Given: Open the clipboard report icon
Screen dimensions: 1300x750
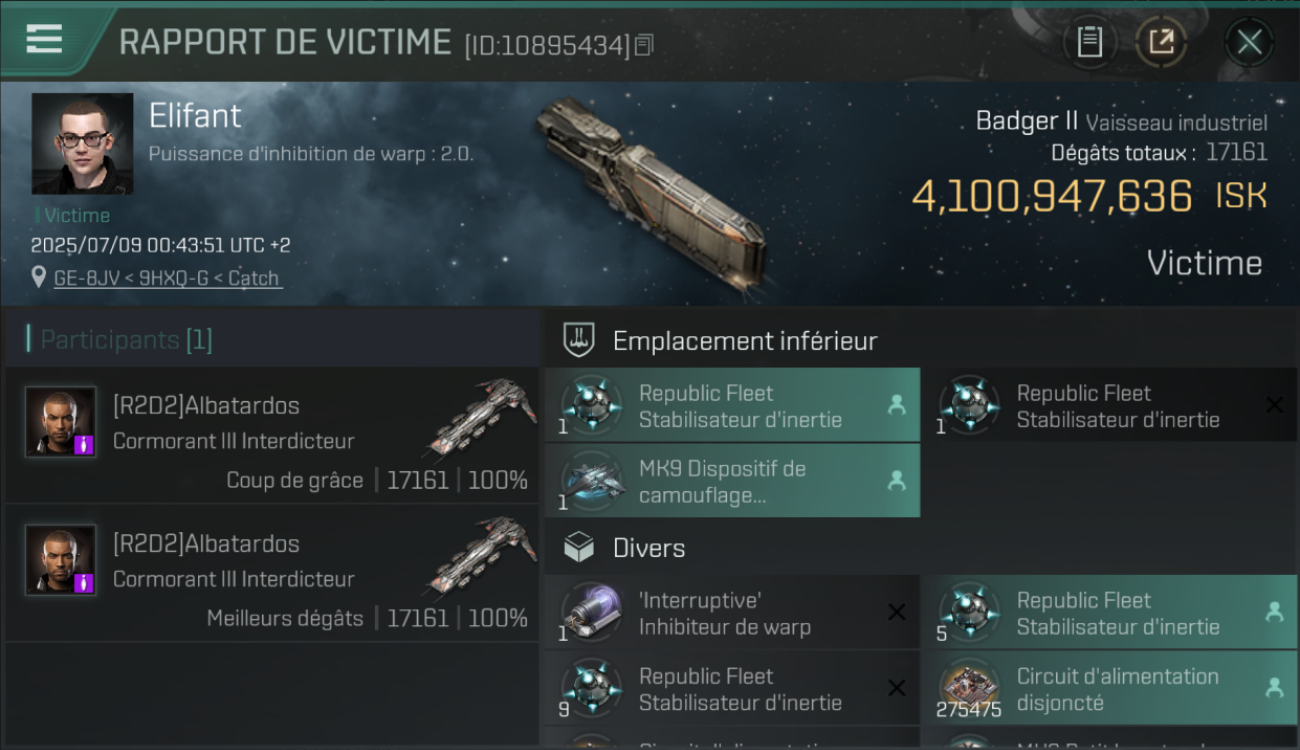Looking at the screenshot, I should 1089,42.
